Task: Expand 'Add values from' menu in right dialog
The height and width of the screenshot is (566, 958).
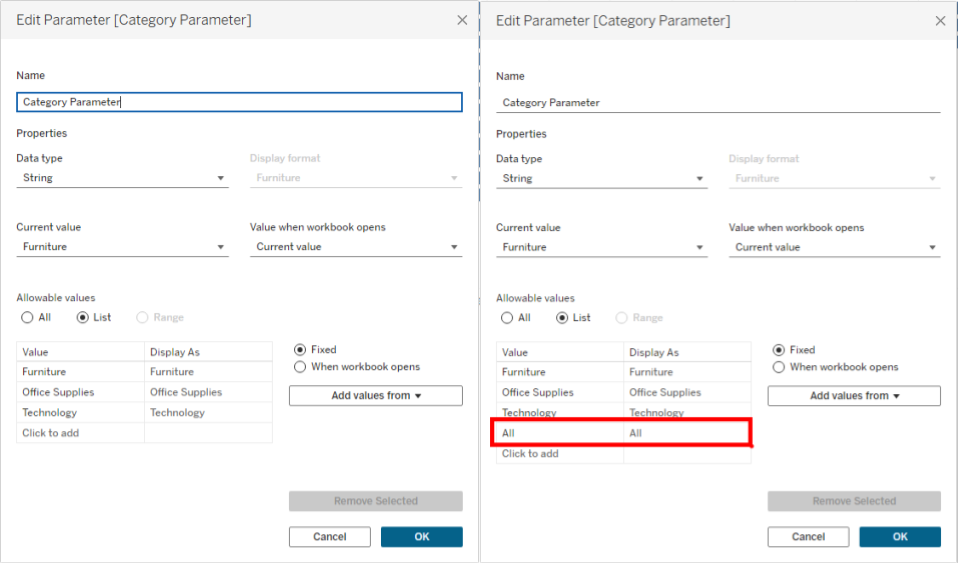Action: pos(854,396)
